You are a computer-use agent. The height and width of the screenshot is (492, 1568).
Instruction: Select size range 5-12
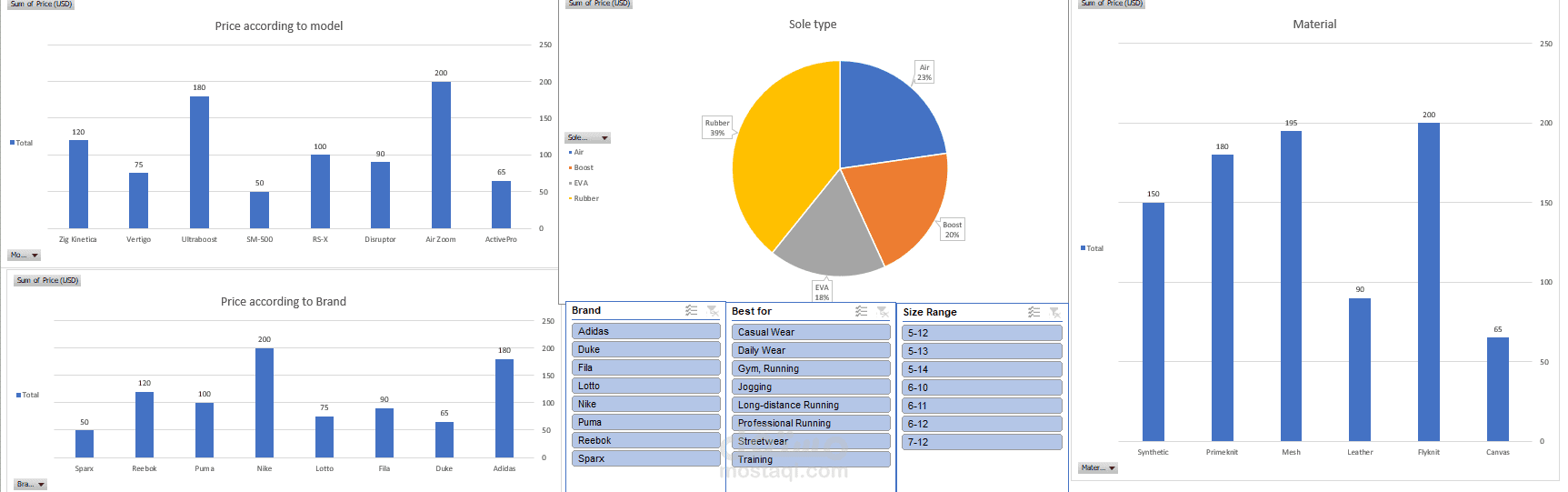[x=982, y=333]
